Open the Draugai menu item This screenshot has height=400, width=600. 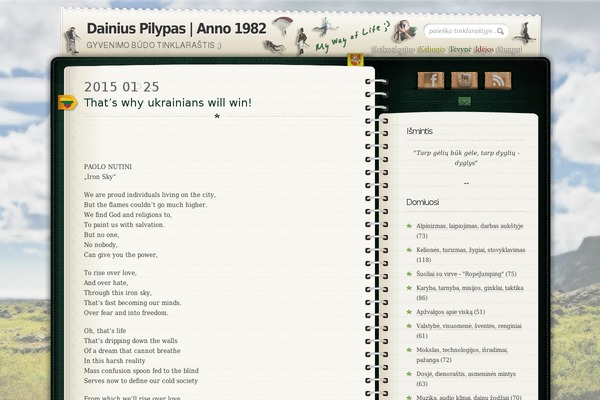click(509, 49)
